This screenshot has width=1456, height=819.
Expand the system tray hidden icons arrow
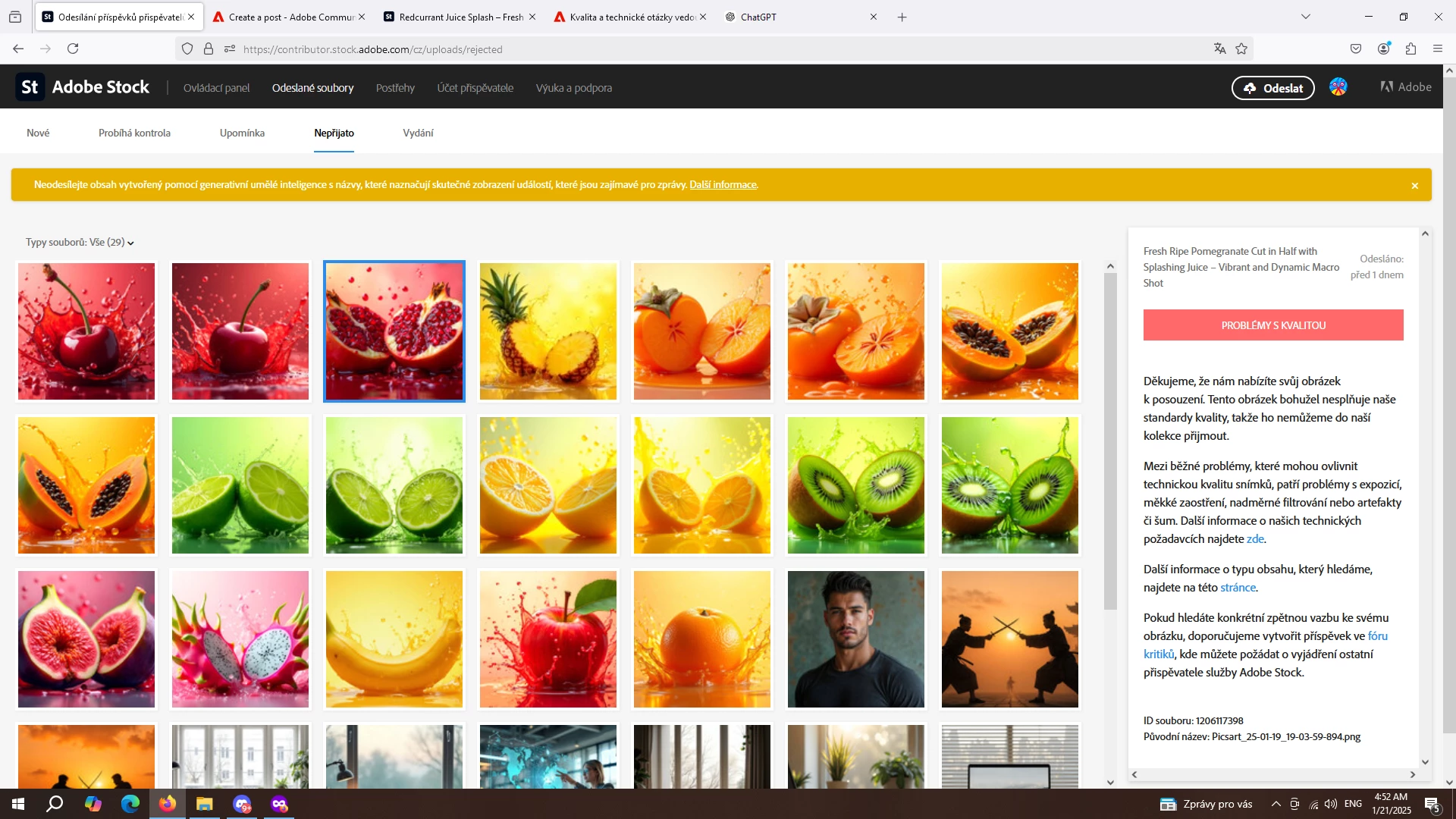coord(1276,804)
